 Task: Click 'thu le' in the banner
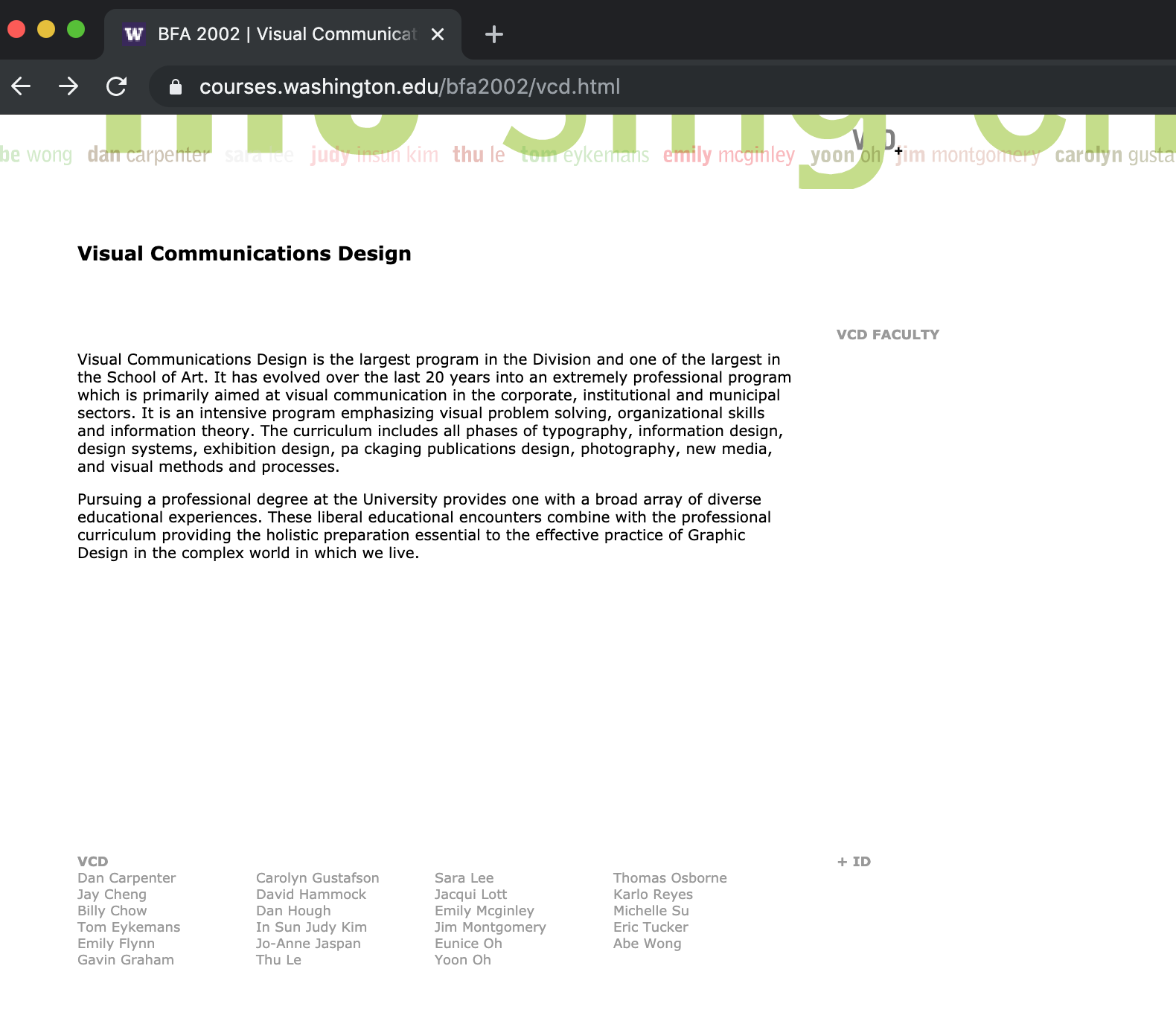pos(479,155)
